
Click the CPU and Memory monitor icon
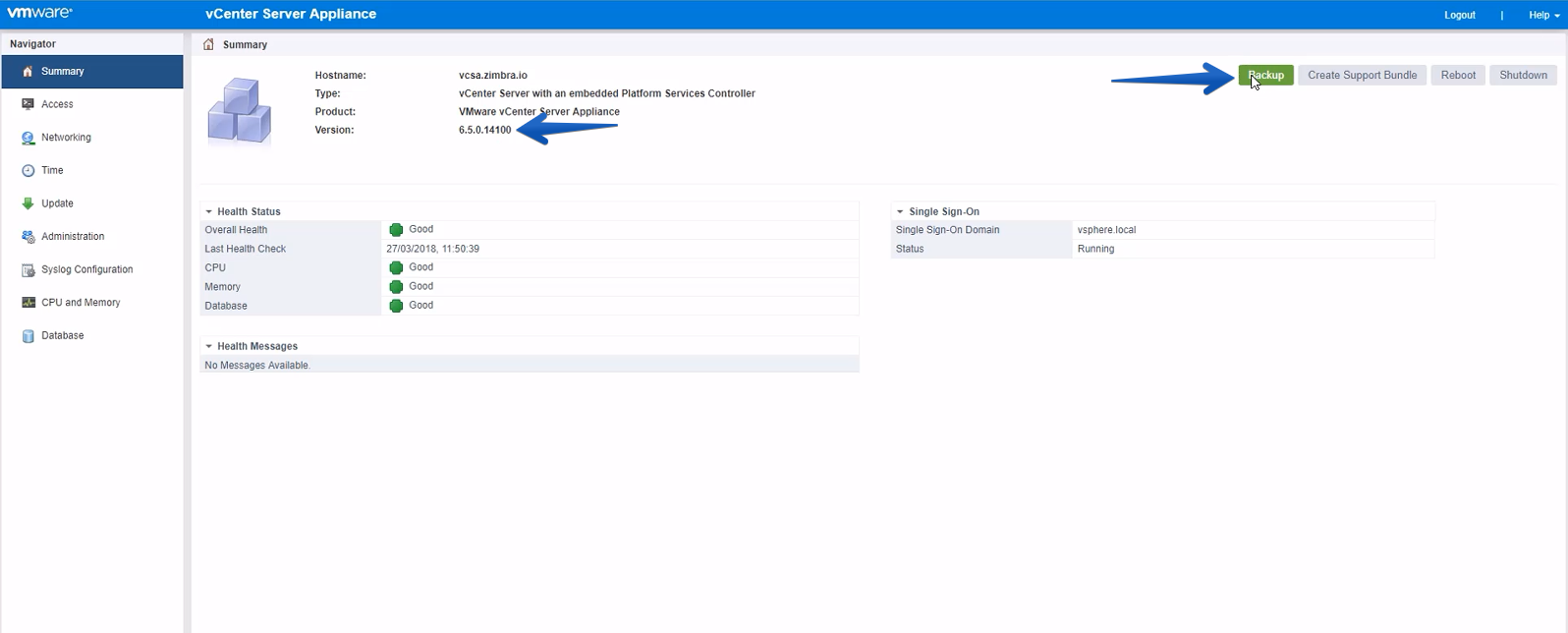[28, 303]
